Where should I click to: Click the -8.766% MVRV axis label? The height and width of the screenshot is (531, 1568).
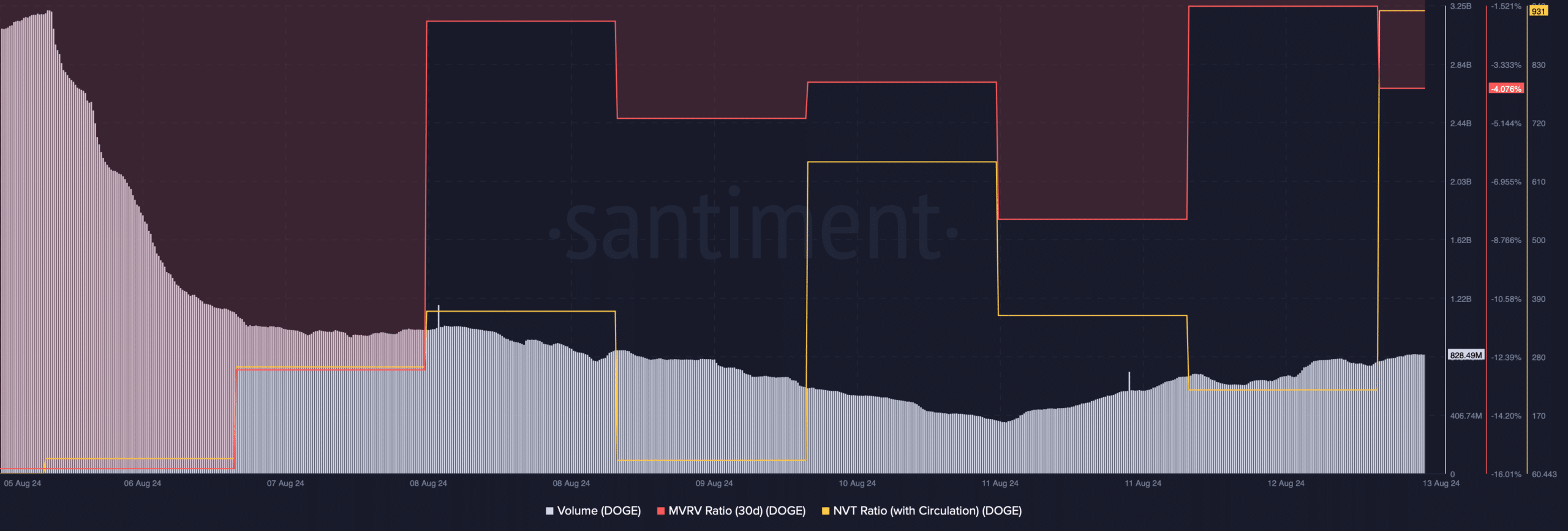coord(1506,240)
